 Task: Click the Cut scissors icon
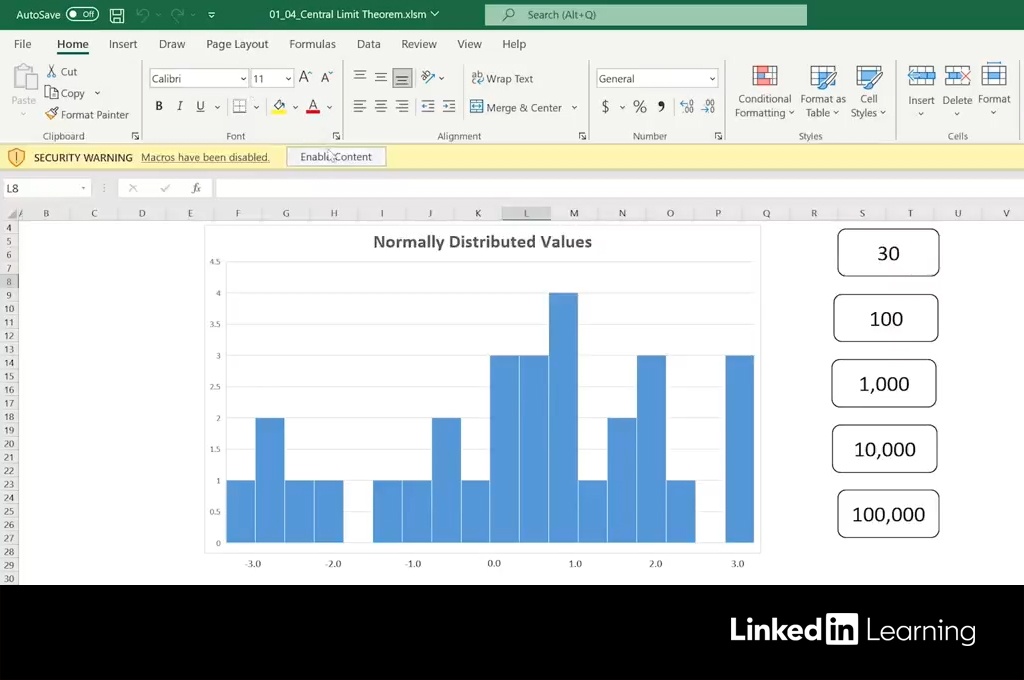pos(52,72)
